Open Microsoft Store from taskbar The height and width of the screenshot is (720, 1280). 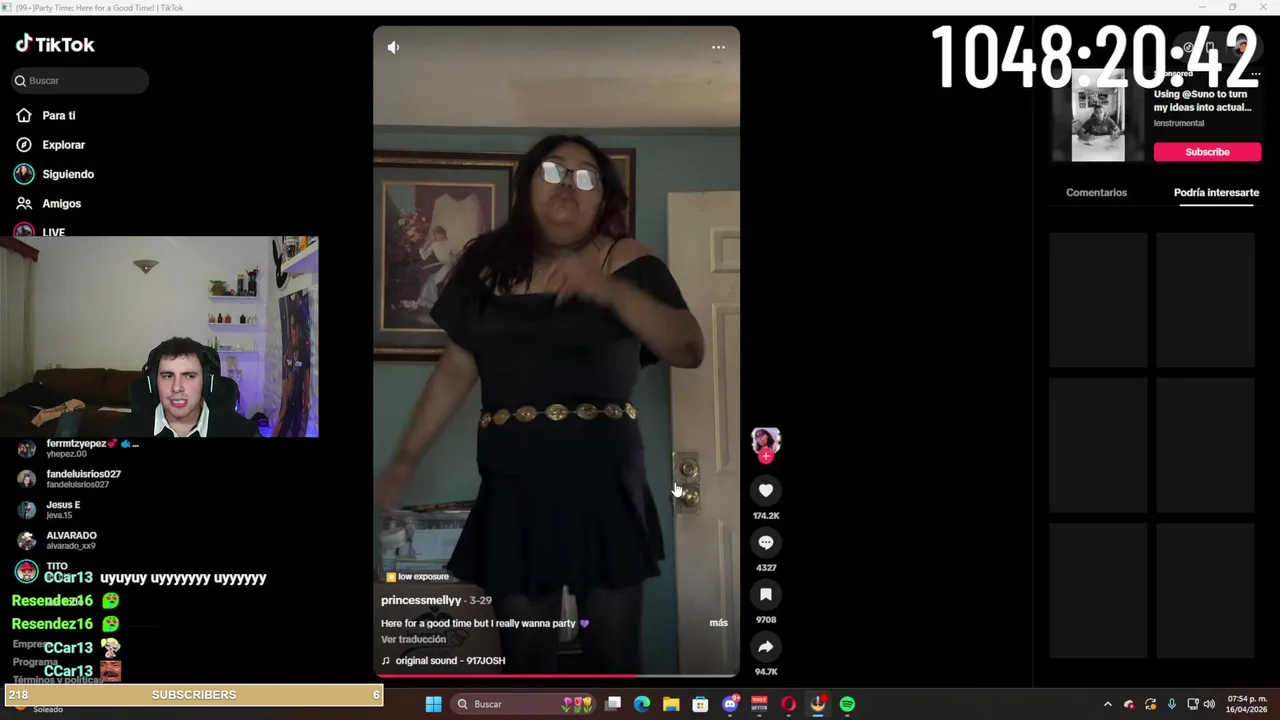click(x=700, y=704)
